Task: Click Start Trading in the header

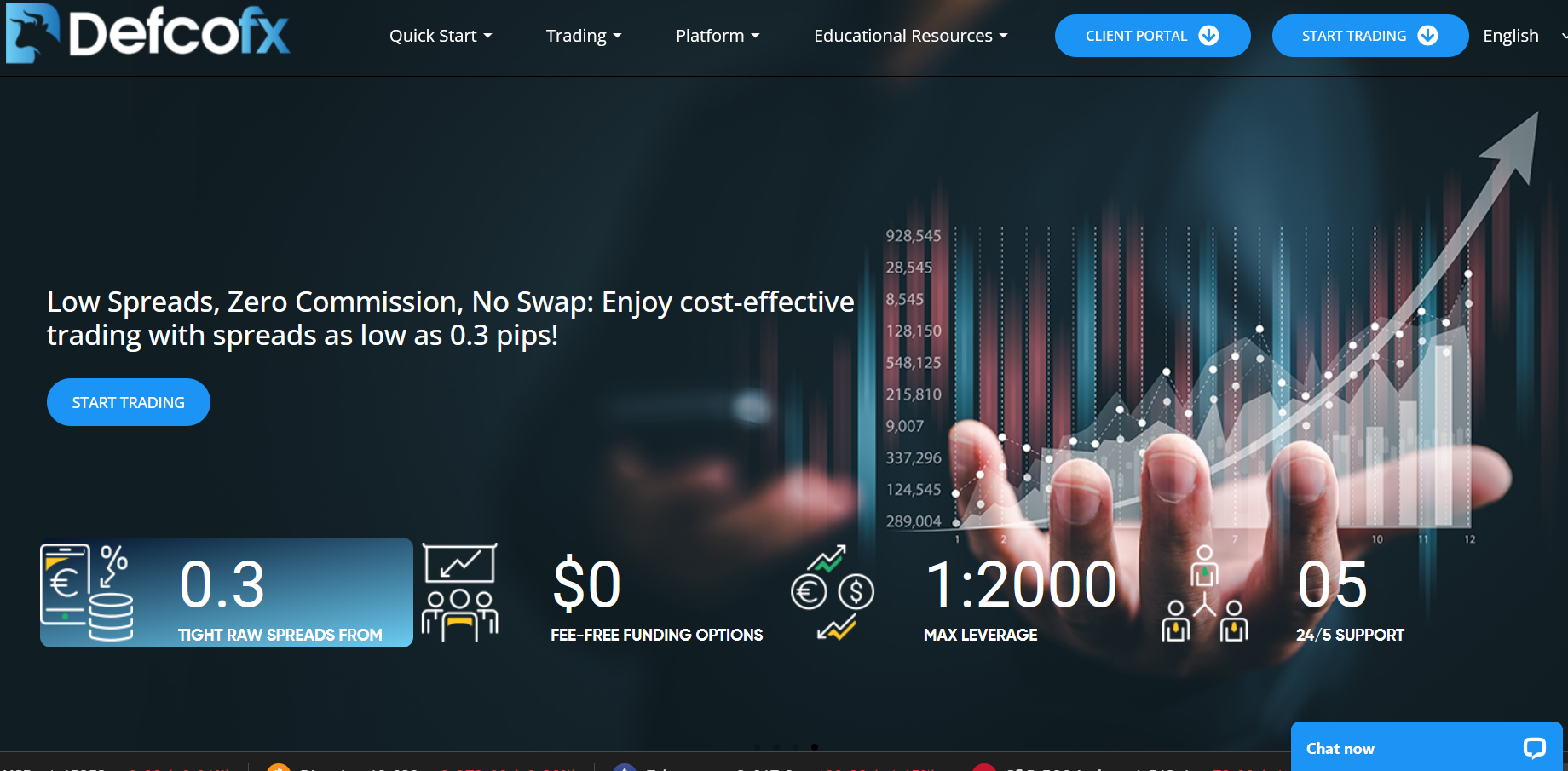Action: click(x=1369, y=36)
